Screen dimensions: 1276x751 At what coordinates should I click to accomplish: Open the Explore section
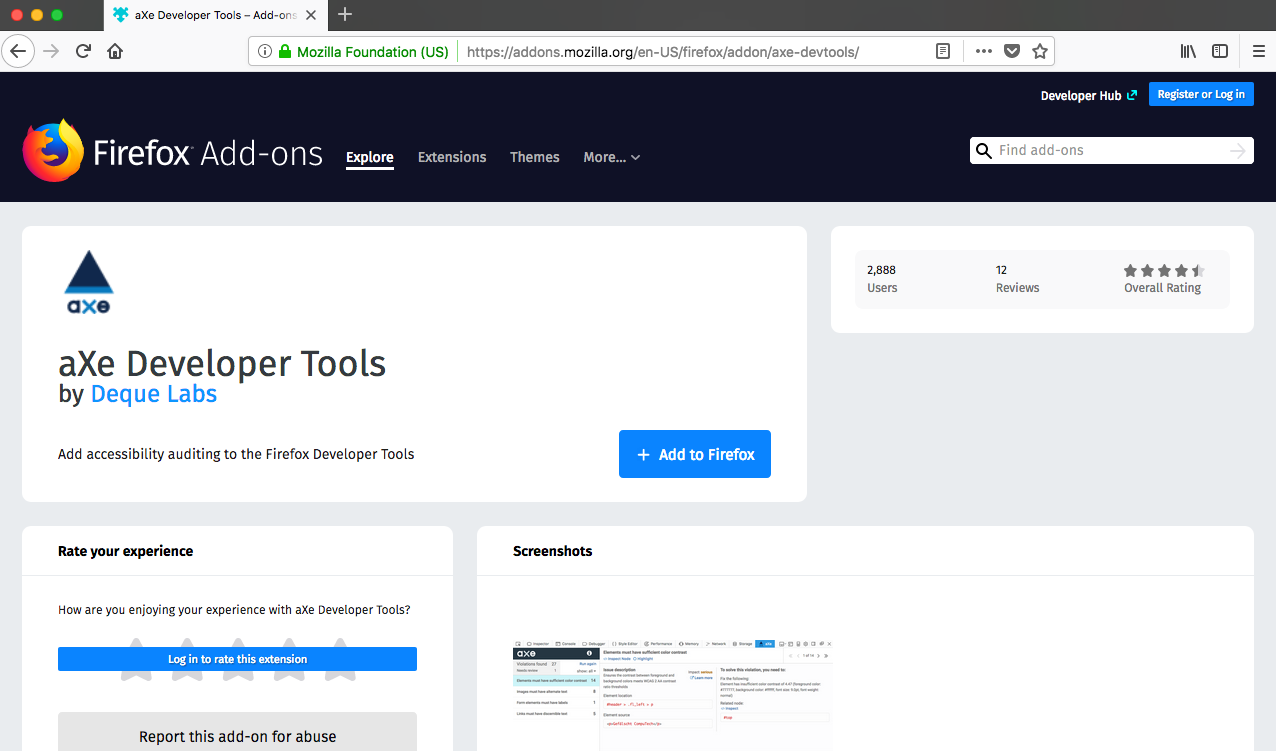coord(370,157)
